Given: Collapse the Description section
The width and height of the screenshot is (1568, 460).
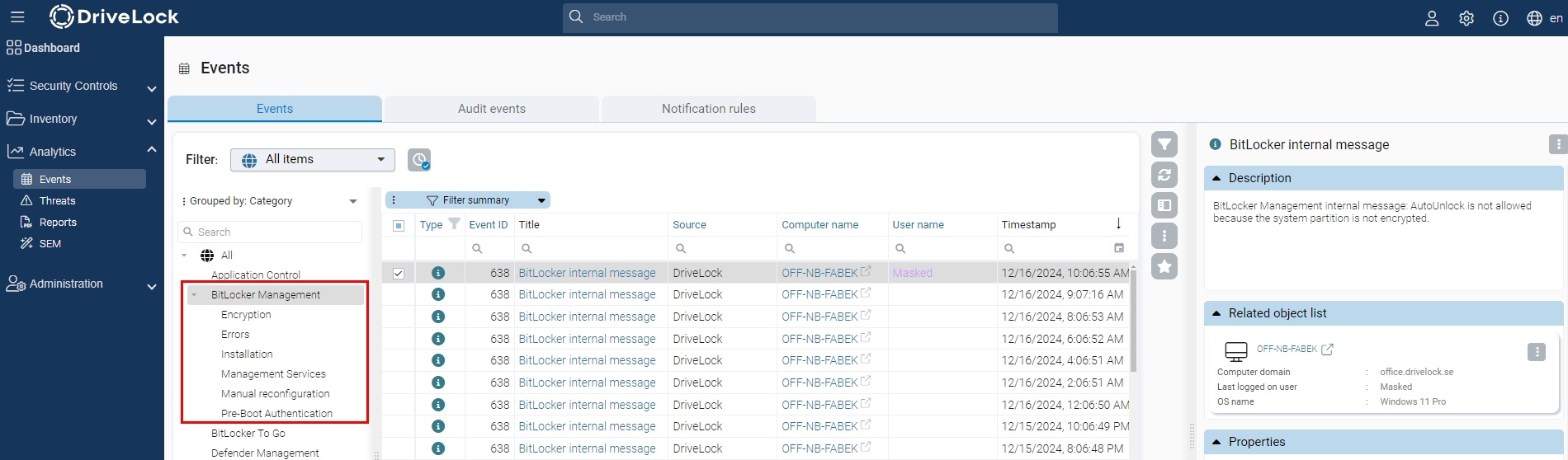Looking at the screenshot, I should [1216, 178].
